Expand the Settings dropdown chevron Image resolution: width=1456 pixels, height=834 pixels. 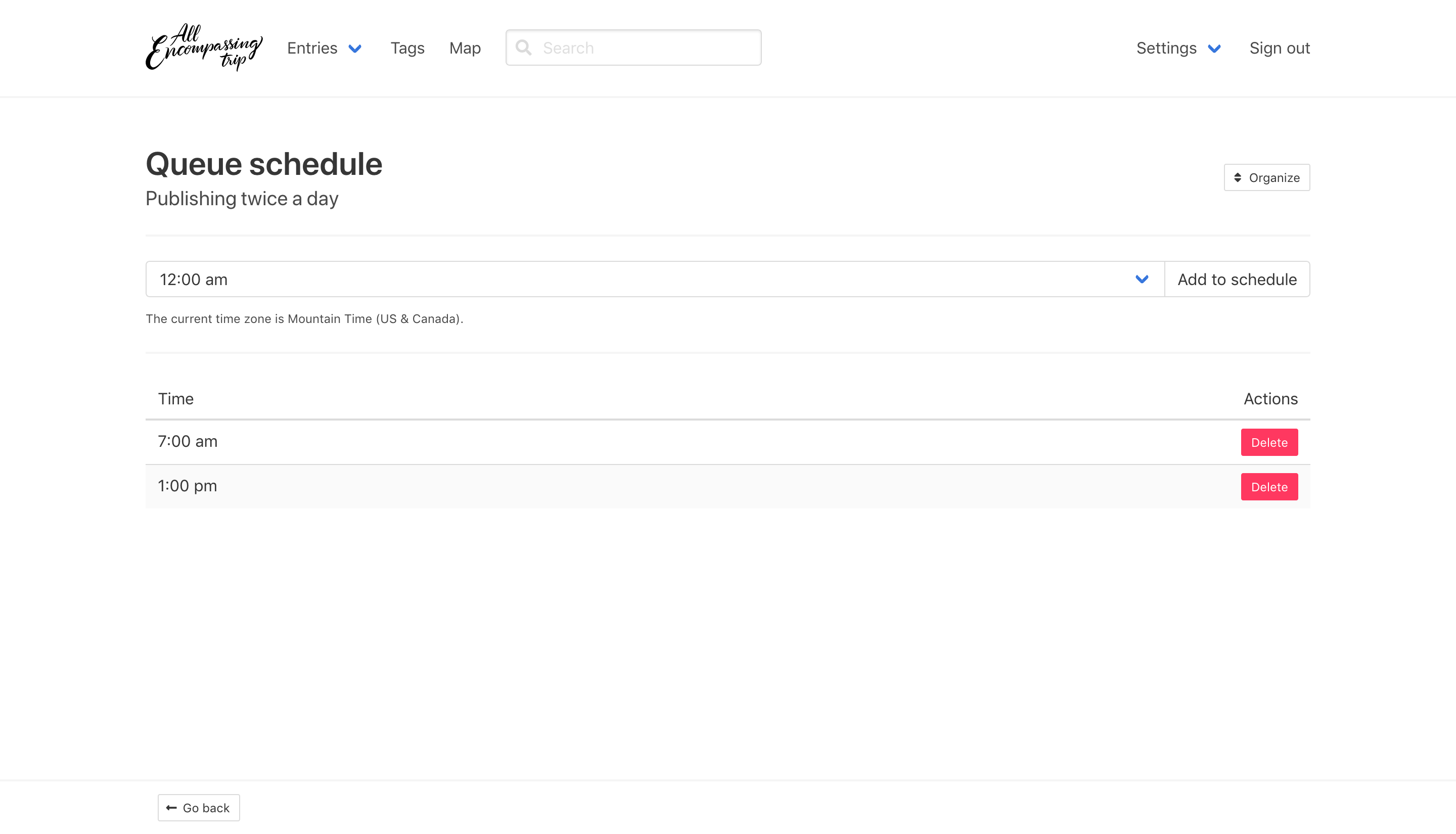pos(1214,49)
